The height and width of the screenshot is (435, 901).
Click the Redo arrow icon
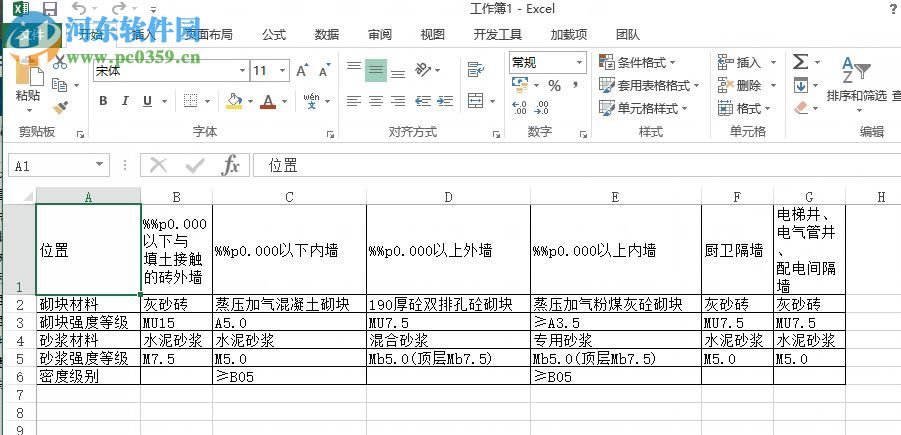tap(118, 9)
